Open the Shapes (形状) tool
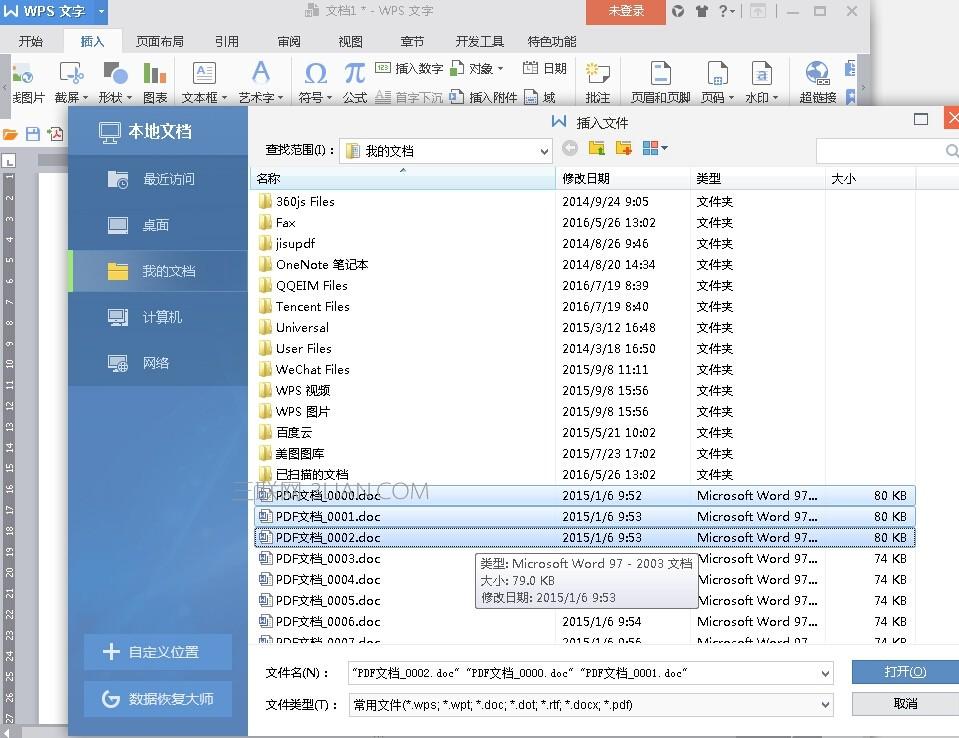The height and width of the screenshot is (738, 959). click(115, 73)
